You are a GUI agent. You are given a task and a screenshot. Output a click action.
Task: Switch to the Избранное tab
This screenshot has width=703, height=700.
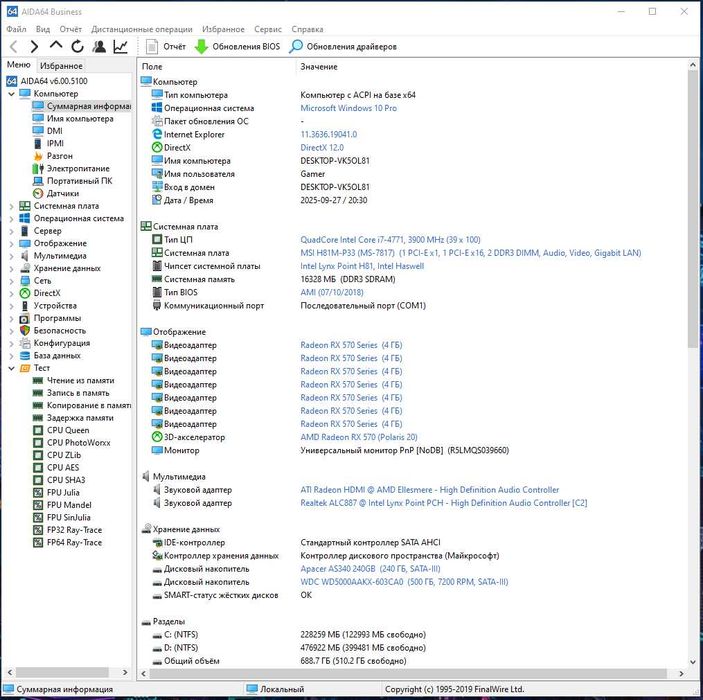pos(61,65)
